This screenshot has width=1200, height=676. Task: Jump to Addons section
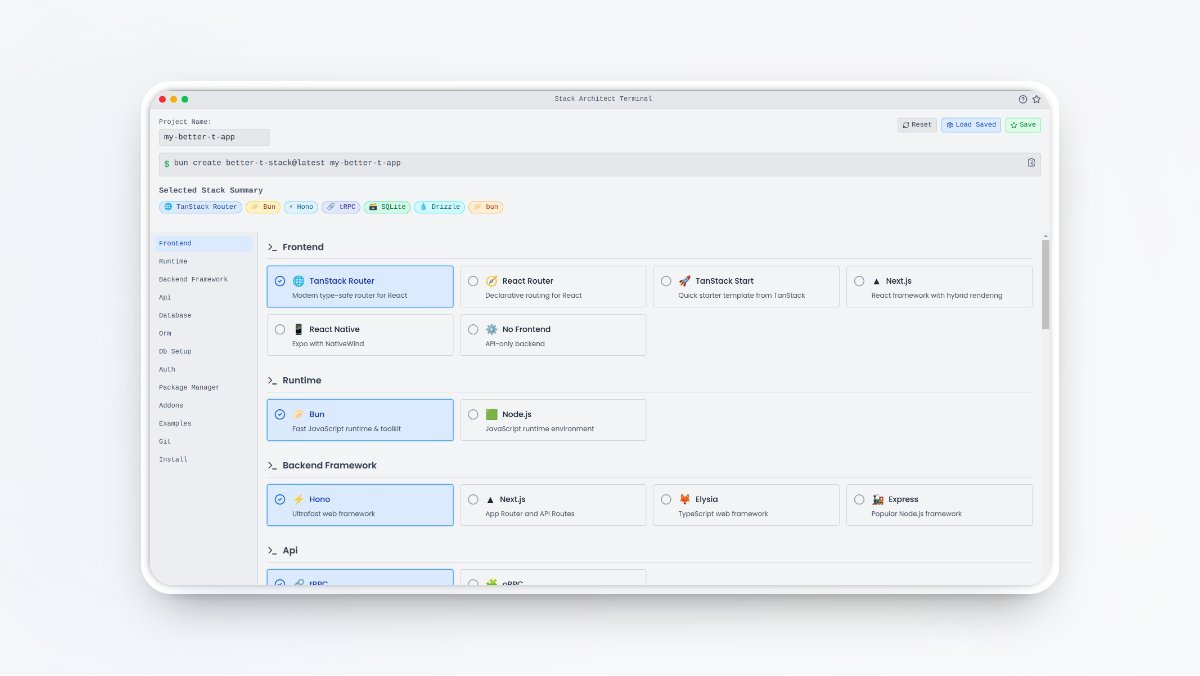pos(204,405)
